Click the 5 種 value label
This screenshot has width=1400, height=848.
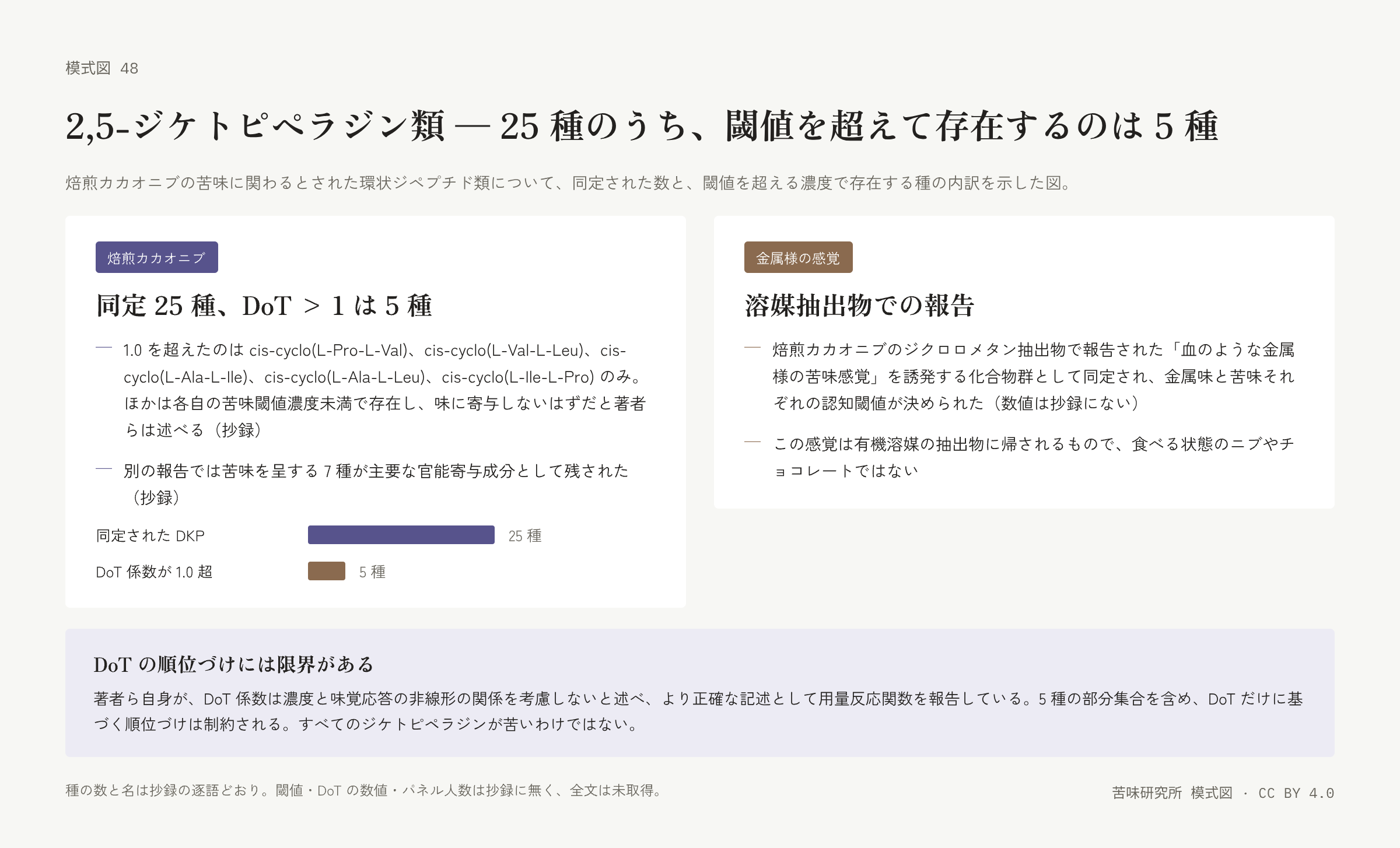pos(372,572)
